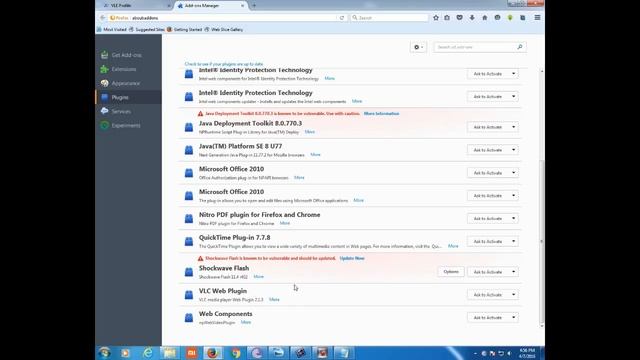Click Options button for Shockwave Flash
This screenshot has width=640, height=360.
coord(451,272)
